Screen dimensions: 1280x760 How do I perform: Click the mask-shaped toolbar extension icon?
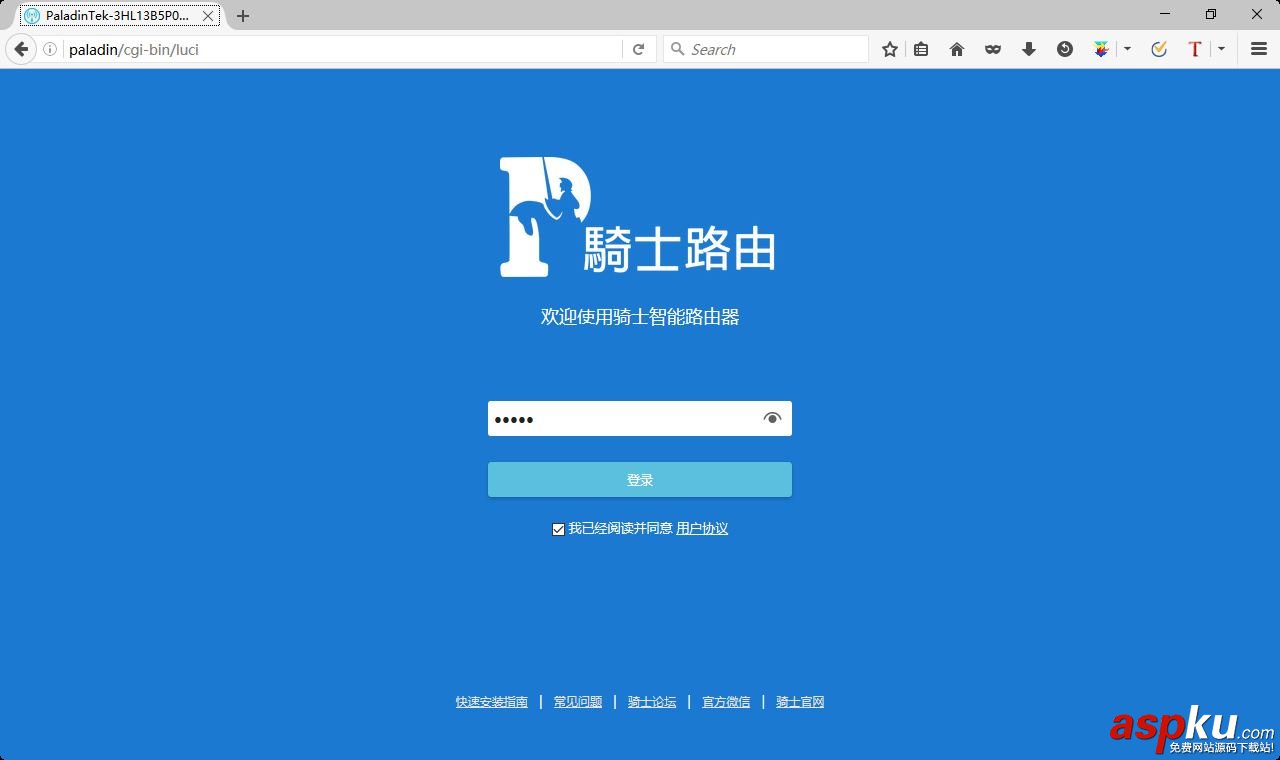(x=992, y=48)
